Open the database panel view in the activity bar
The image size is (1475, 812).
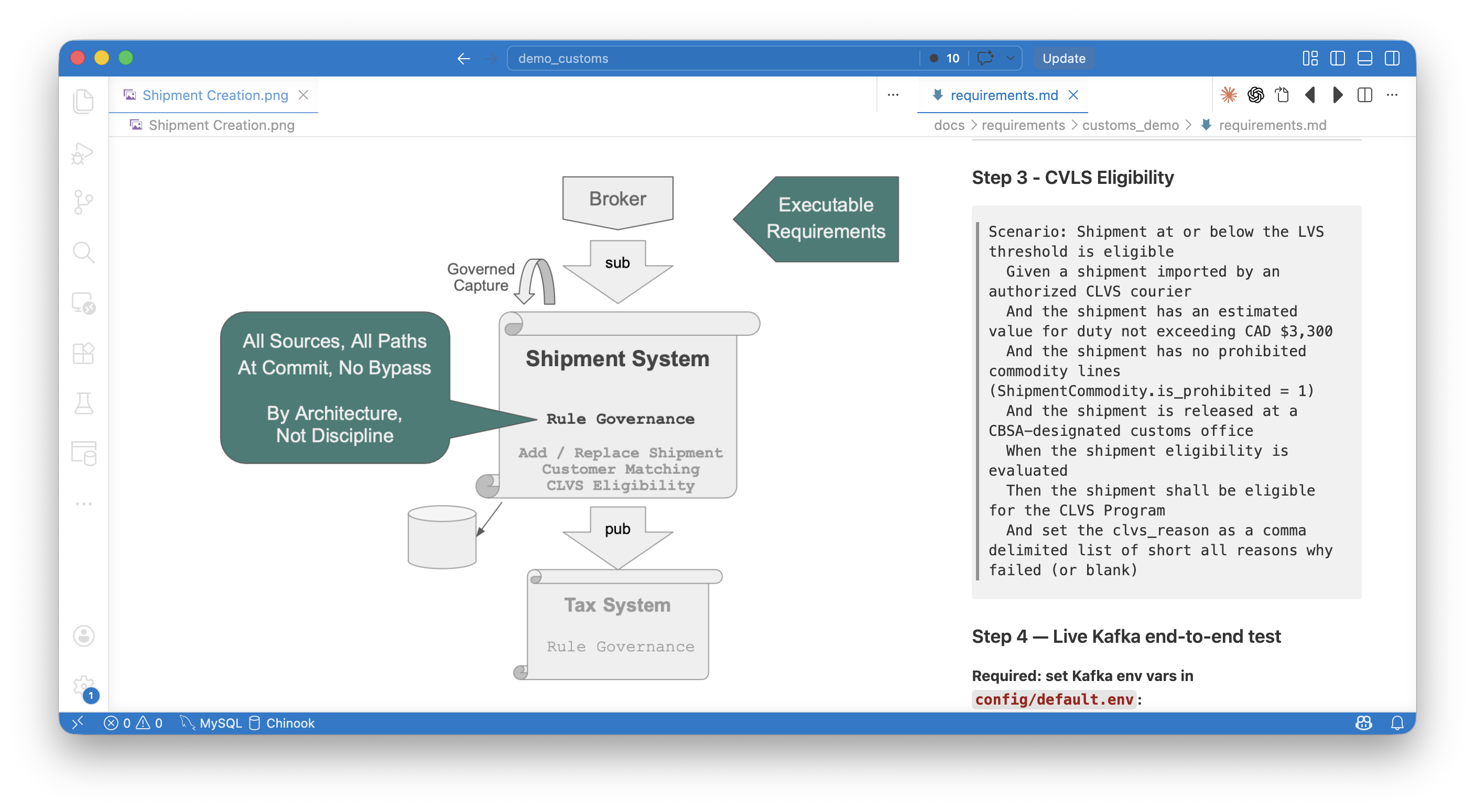(83, 454)
